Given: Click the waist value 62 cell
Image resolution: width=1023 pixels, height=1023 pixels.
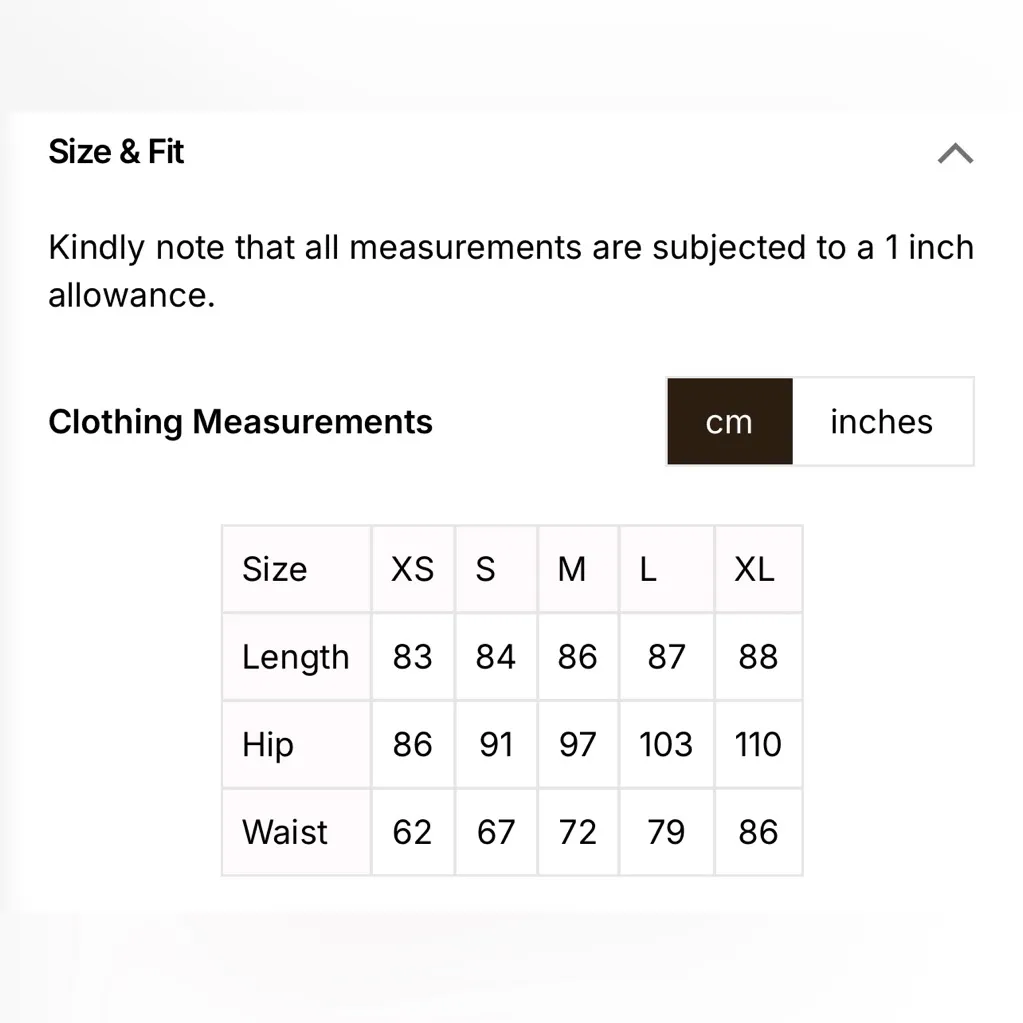Looking at the screenshot, I should click(x=412, y=832).
